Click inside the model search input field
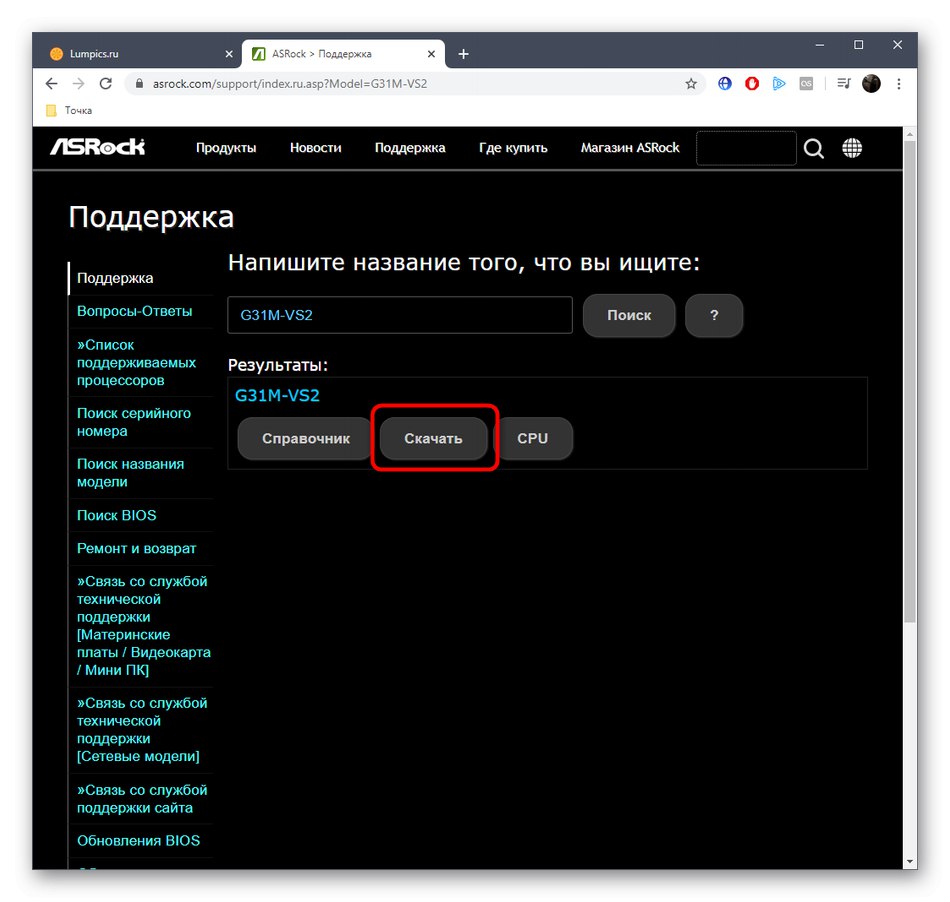950x902 pixels. click(399, 315)
